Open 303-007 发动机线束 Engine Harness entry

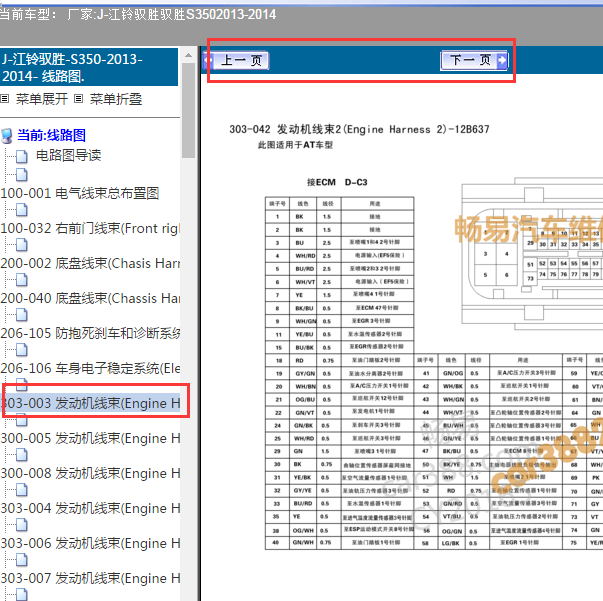pyautogui.click(x=90, y=578)
